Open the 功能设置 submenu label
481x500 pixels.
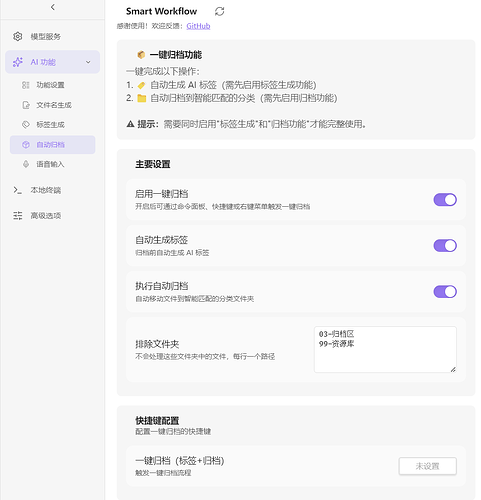click(50, 85)
